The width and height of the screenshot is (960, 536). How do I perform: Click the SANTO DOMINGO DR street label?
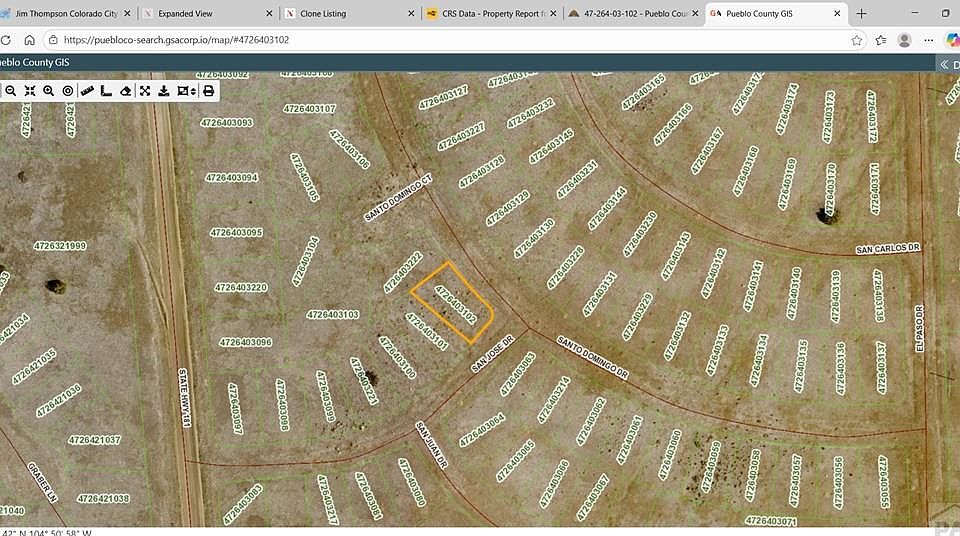[592, 357]
